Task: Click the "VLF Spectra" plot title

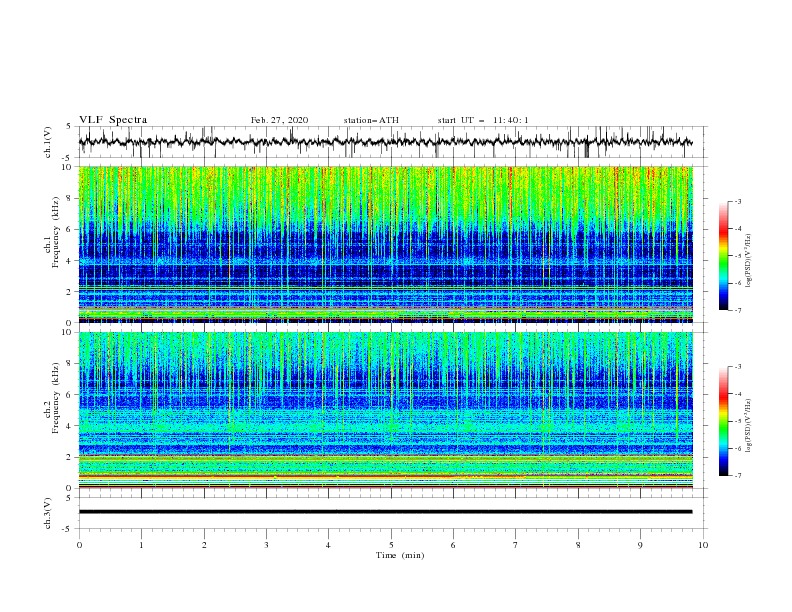Action: tap(113, 120)
